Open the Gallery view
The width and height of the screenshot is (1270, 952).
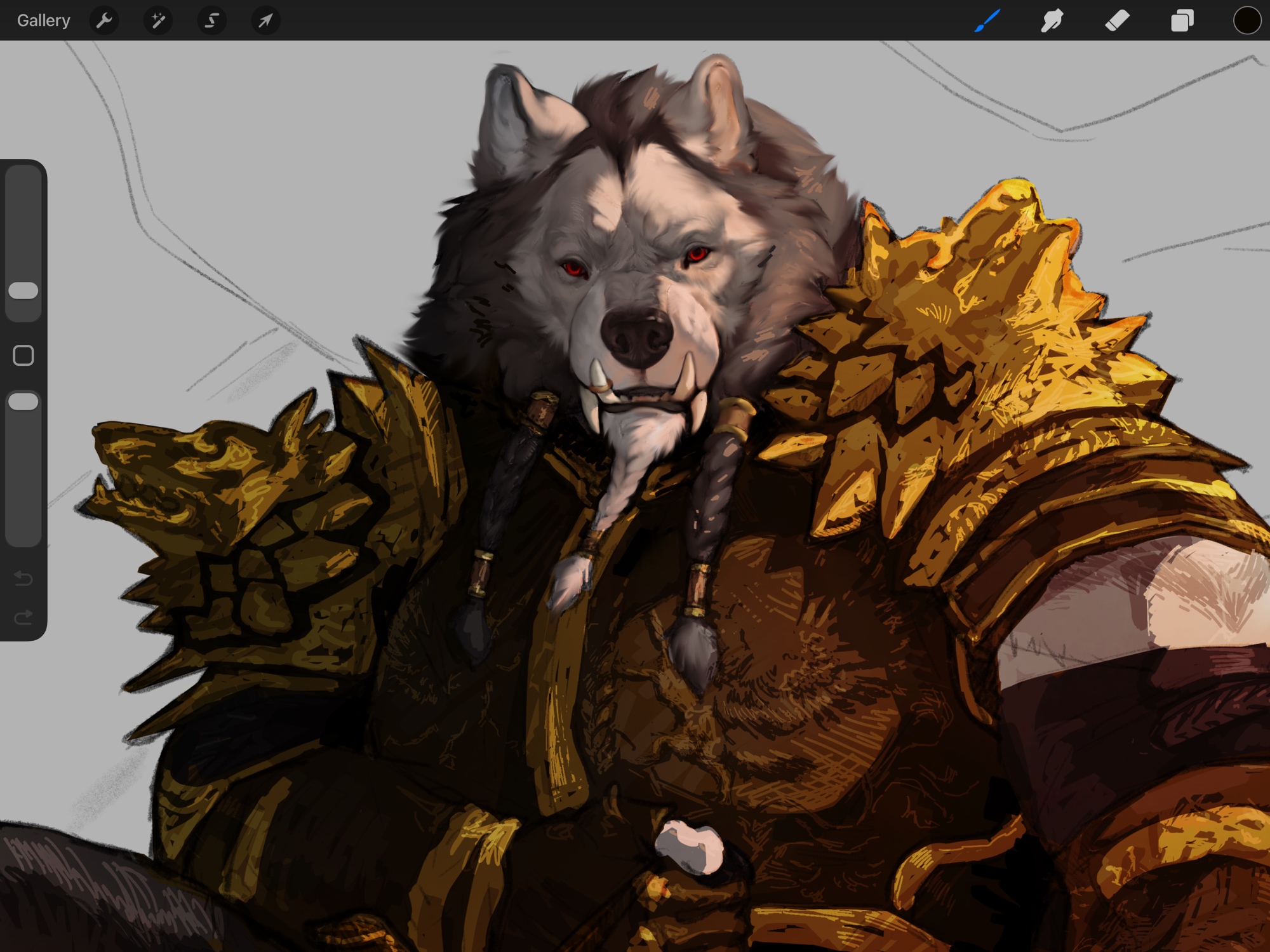coord(43,20)
